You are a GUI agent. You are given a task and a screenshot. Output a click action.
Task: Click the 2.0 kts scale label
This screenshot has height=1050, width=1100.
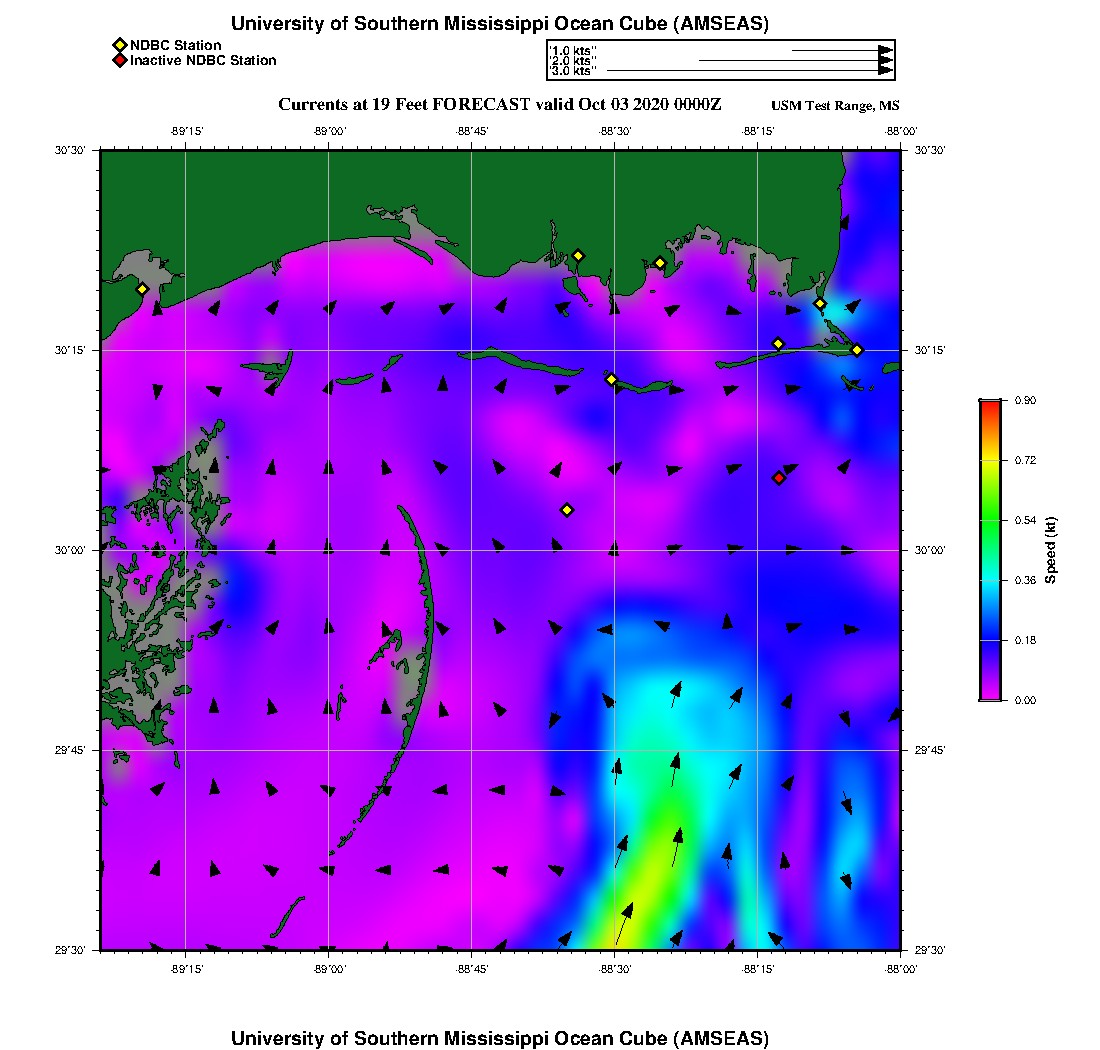(573, 60)
